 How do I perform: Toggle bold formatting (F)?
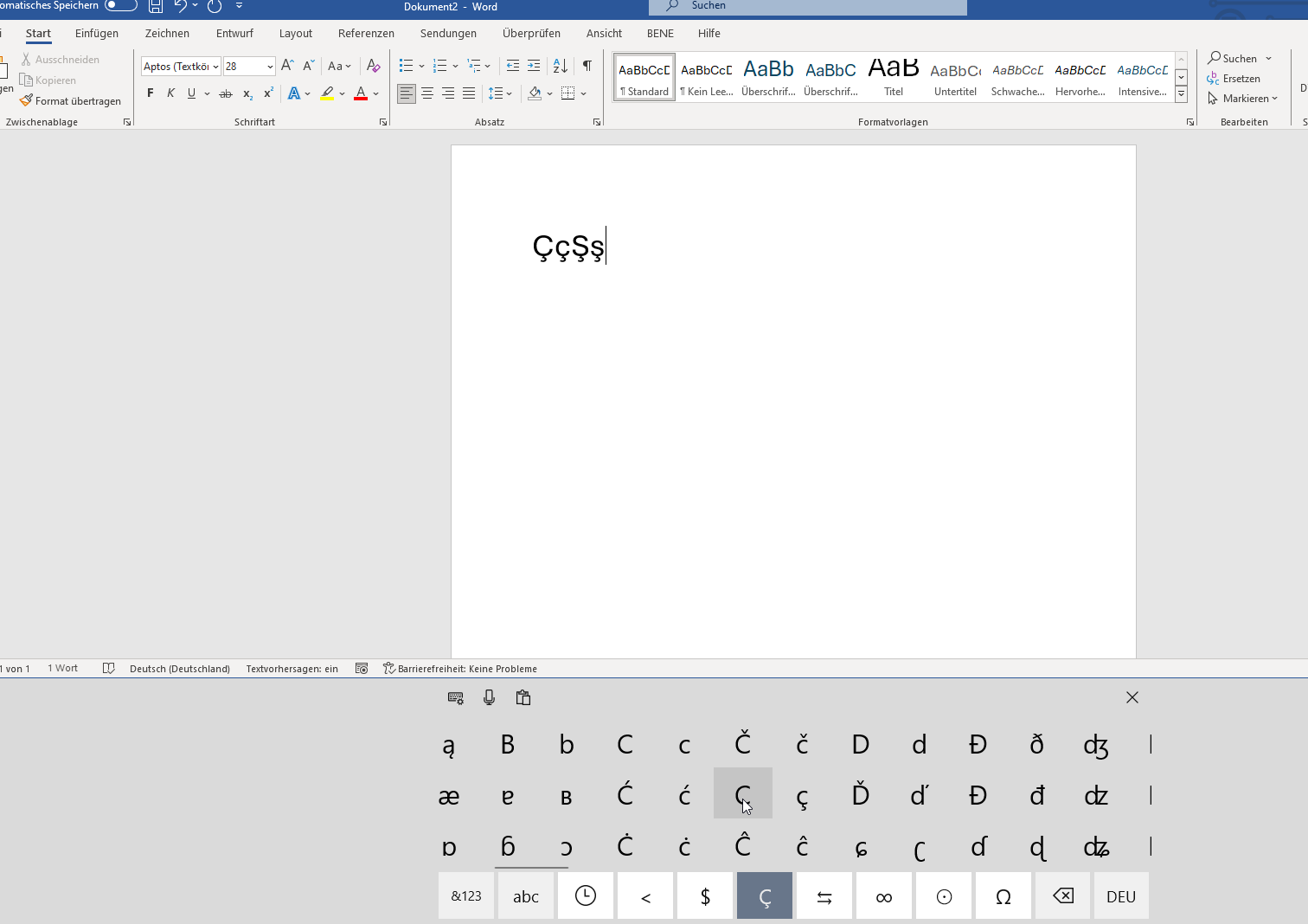click(151, 93)
